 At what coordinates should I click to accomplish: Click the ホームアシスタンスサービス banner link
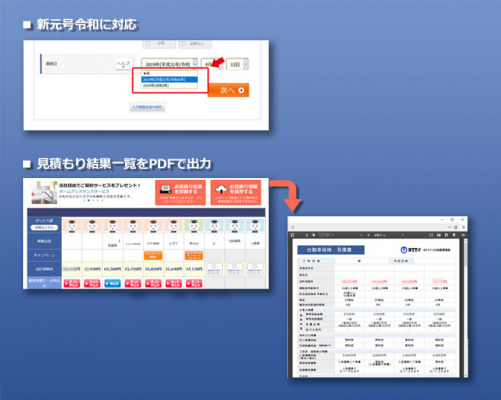84,191
